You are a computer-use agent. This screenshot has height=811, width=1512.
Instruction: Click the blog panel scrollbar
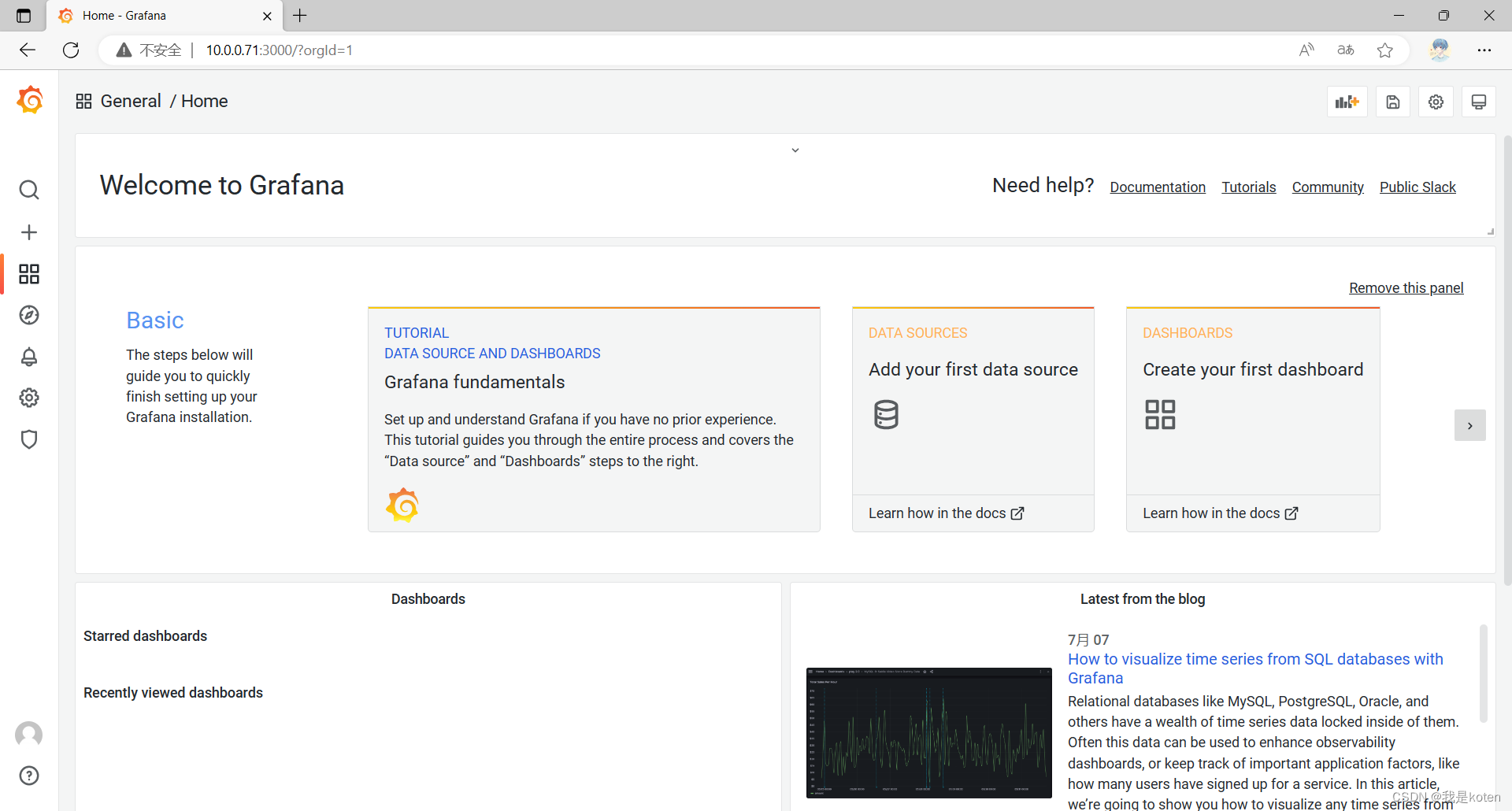tap(1483, 674)
